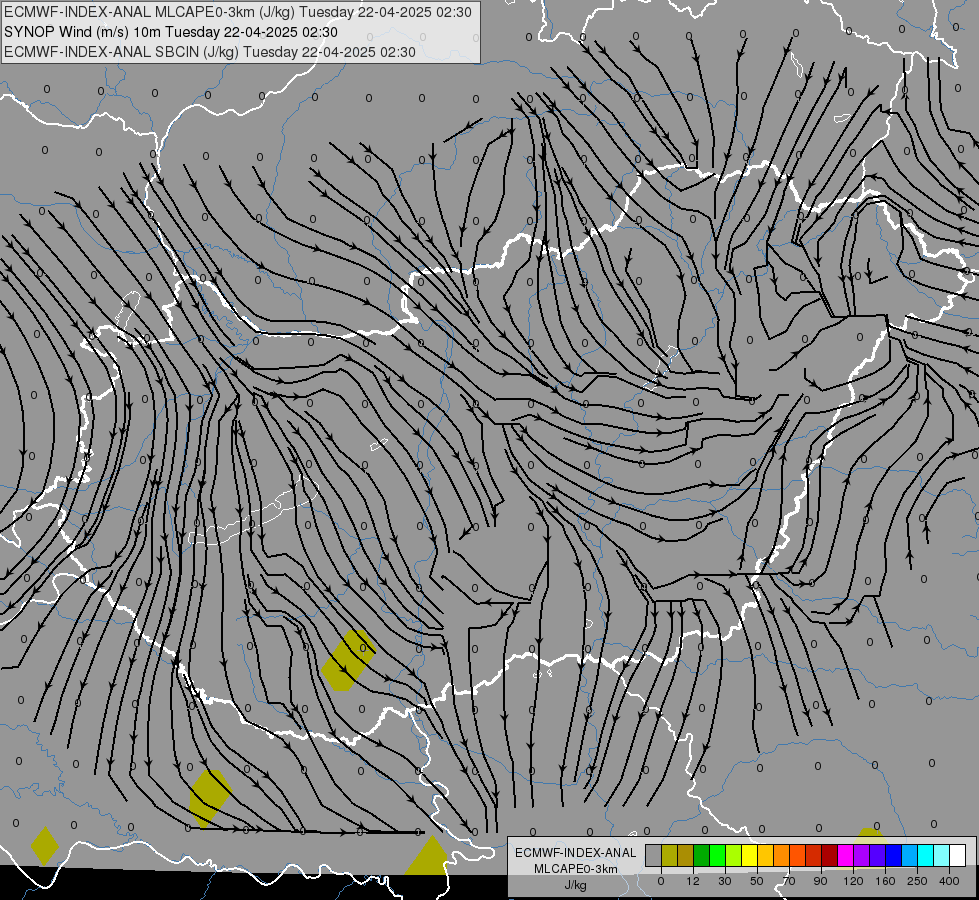This screenshot has height=900, width=979.
Task: Click legend scale value 90
Action: click(x=820, y=881)
